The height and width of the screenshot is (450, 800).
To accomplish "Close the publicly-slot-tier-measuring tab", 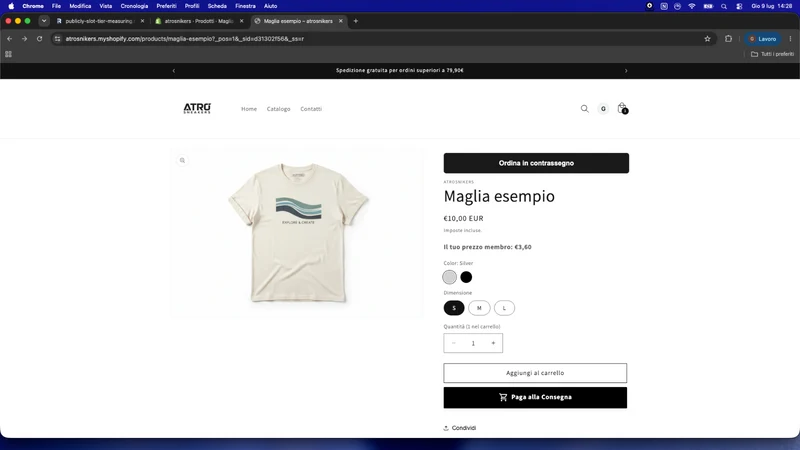I will tap(142, 21).
